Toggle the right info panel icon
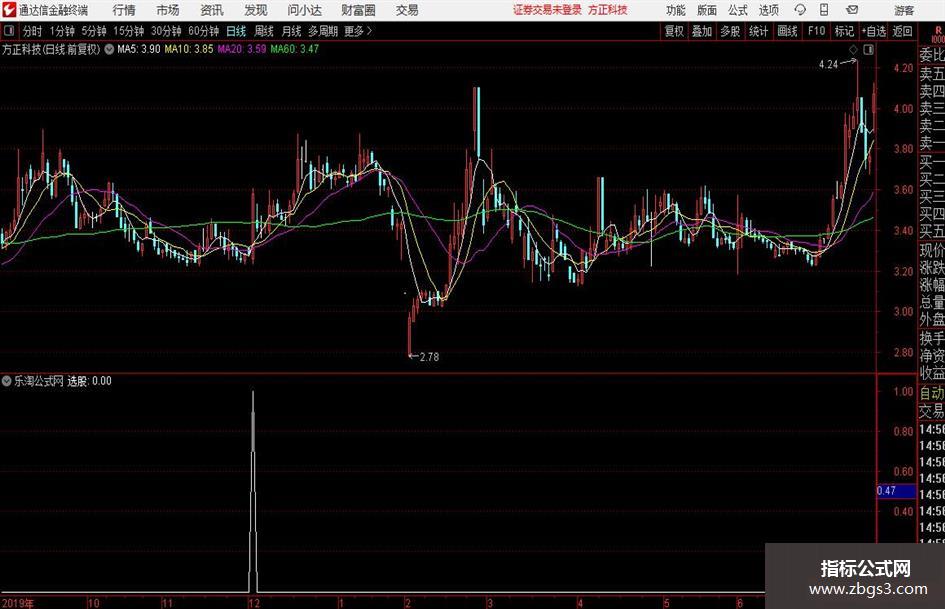Viewport: 945px width, 609px height. click(x=868, y=49)
